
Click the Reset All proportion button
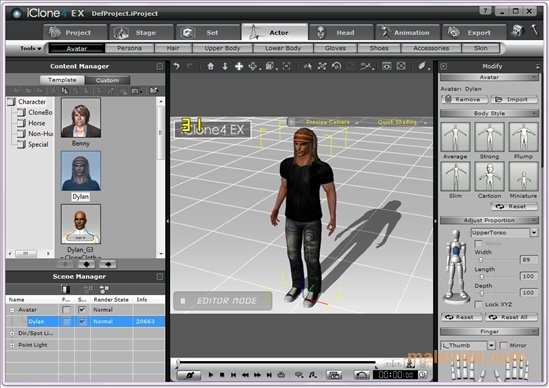click(511, 317)
